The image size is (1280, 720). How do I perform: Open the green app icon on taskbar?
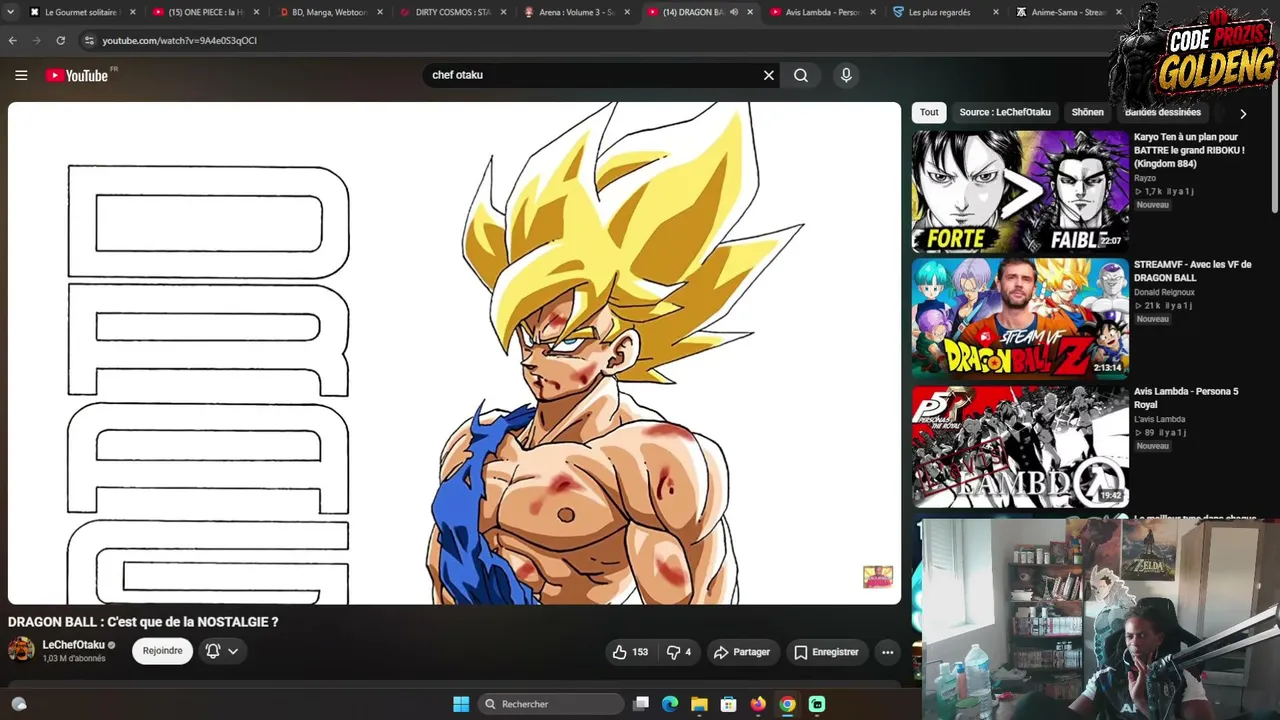click(x=817, y=704)
